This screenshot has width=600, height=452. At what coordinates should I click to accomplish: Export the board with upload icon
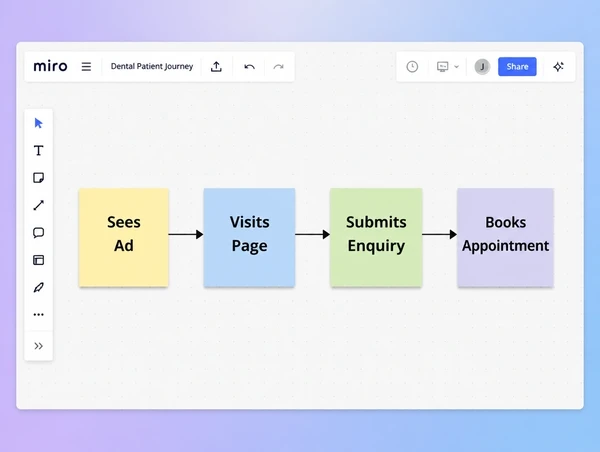216,67
